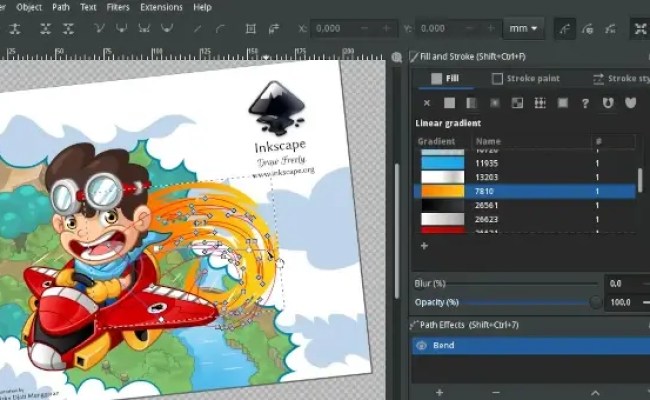This screenshot has width=650, height=400.
Task: Click the Gradient column header
Action: coord(443,141)
